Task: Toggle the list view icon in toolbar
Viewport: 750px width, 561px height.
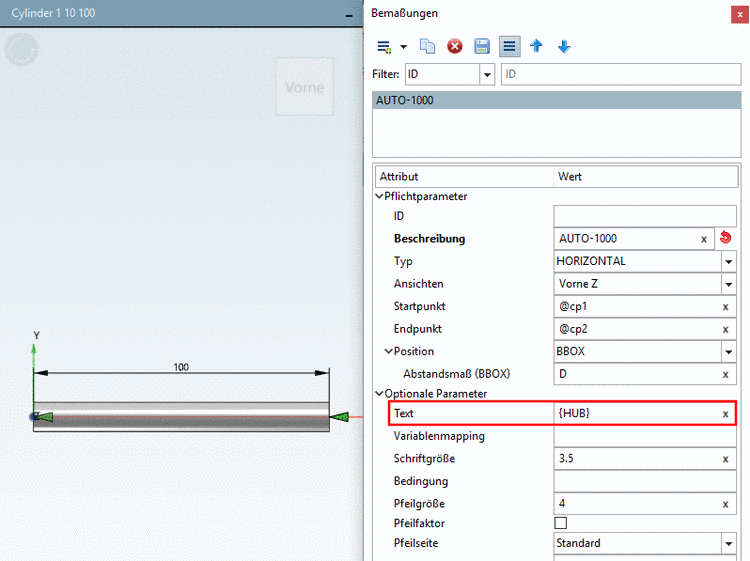Action: (509, 46)
